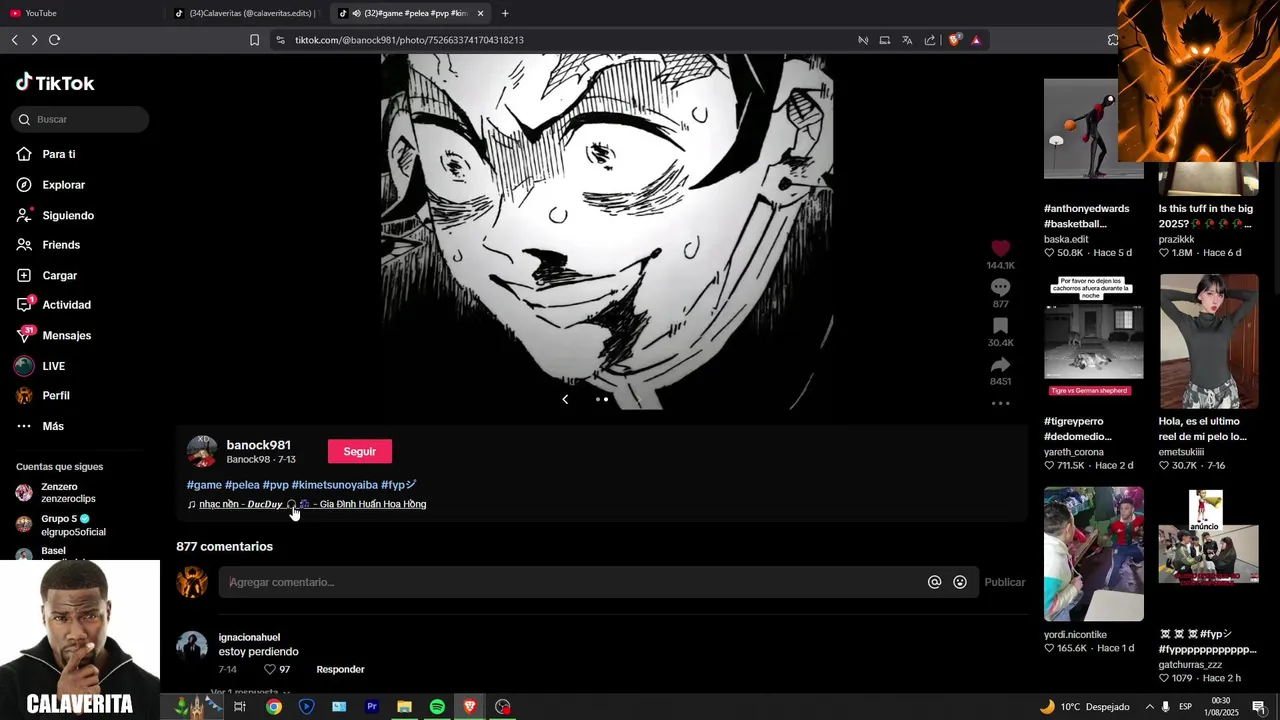
Task: Bookmark this page in the address bar
Action: 254,40
